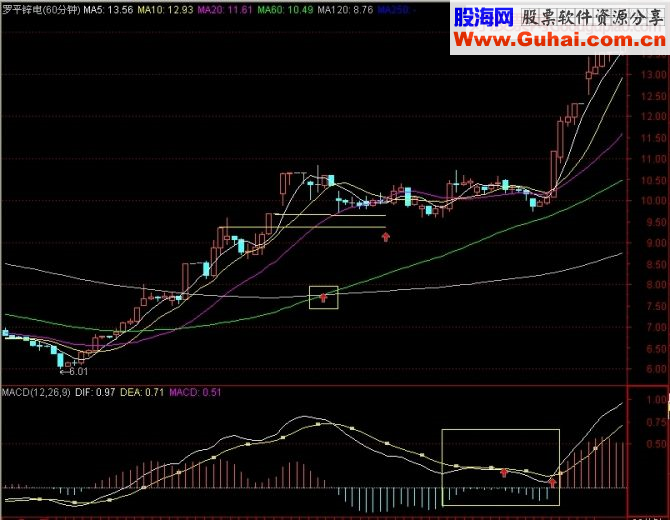Viewport: 670px width, 520px height.
Task: Click the 8.00 price axis label
Action: point(656,285)
